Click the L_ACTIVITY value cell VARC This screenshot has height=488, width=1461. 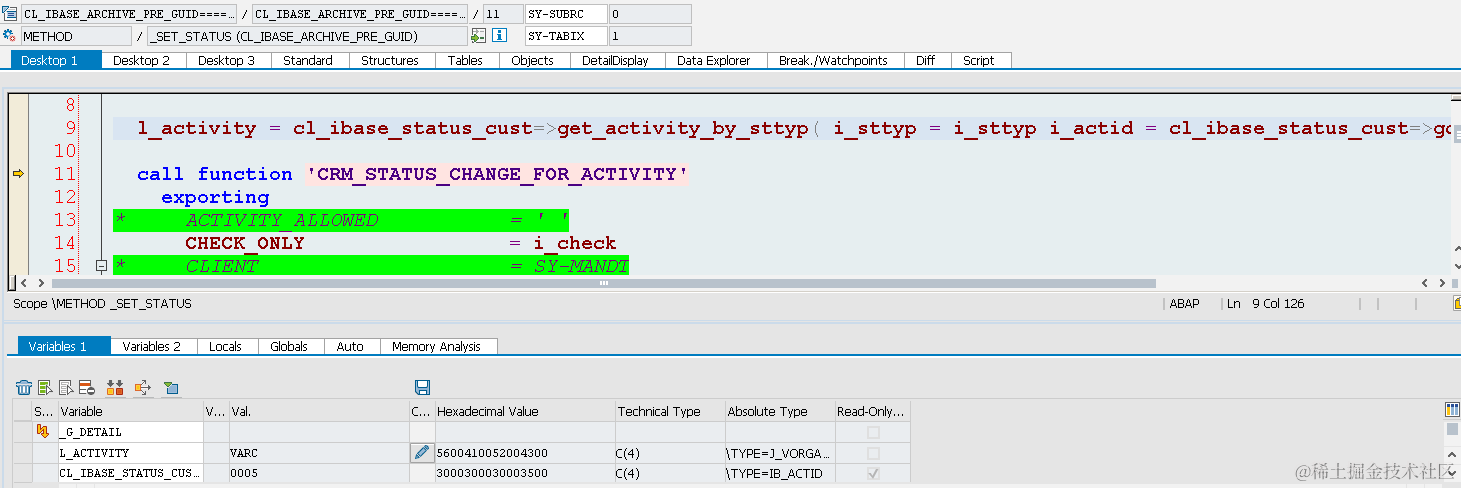pos(318,453)
